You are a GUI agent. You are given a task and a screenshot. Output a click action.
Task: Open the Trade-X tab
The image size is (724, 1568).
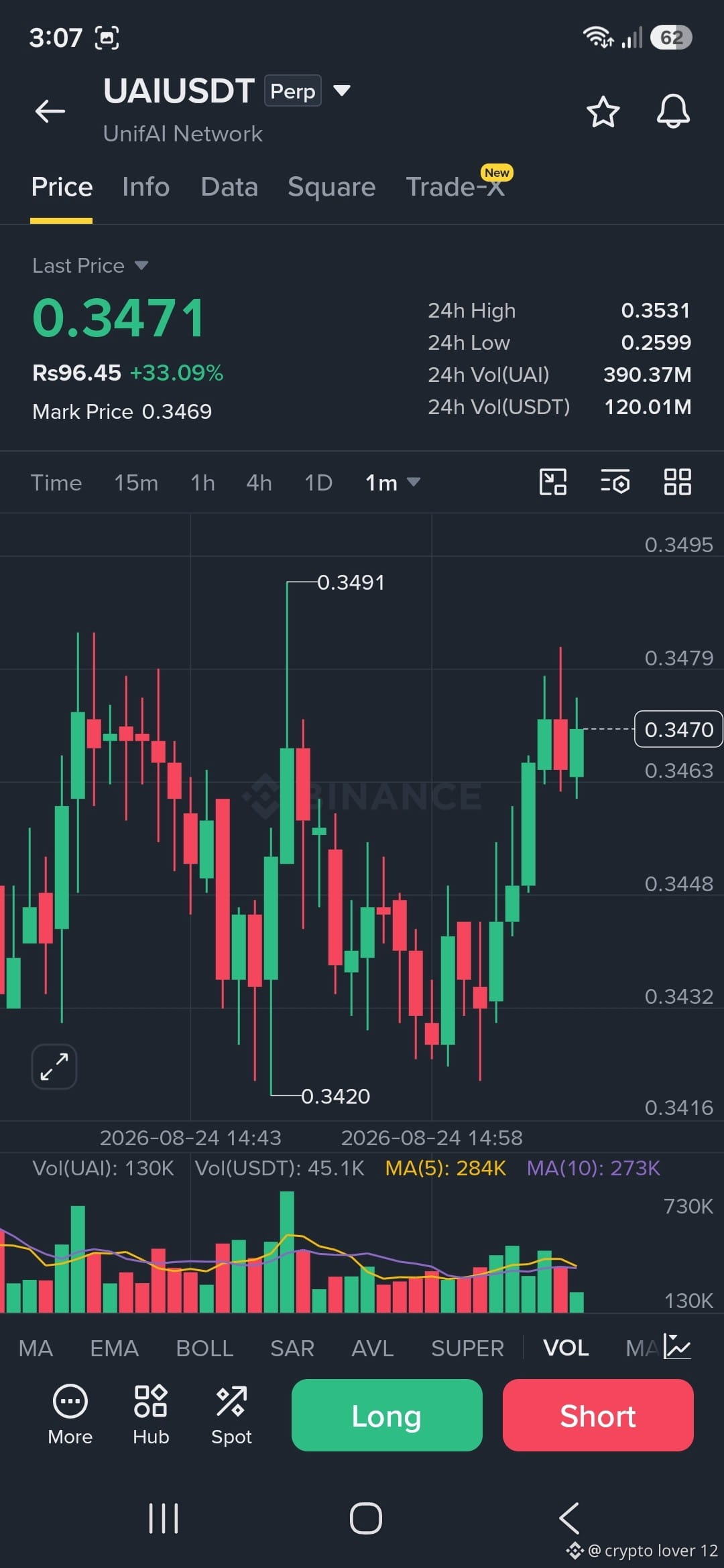(x=456, y=187)
